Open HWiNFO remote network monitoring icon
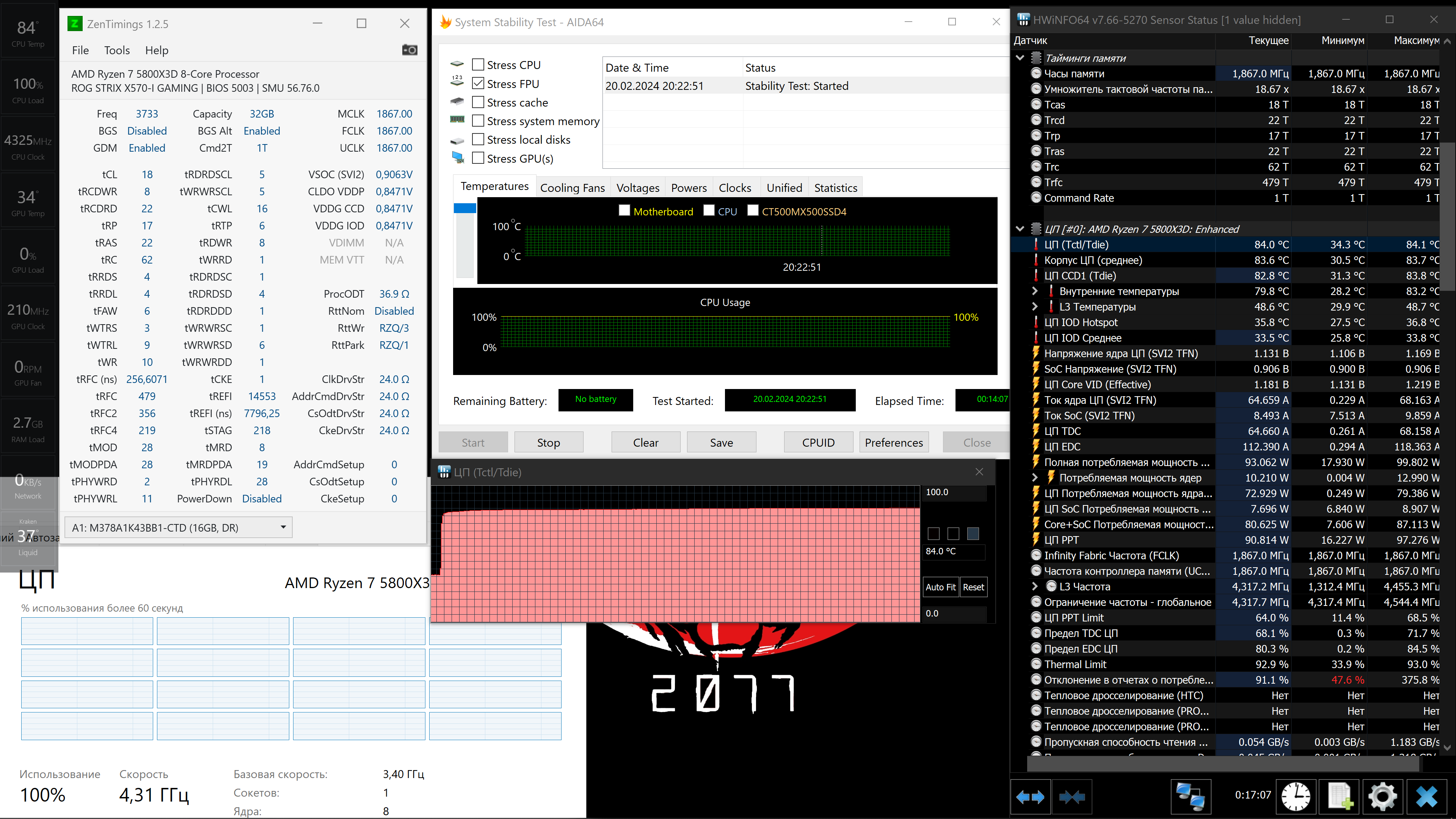Viewport: 1456px width, 819px height. tap(1190, 797)
